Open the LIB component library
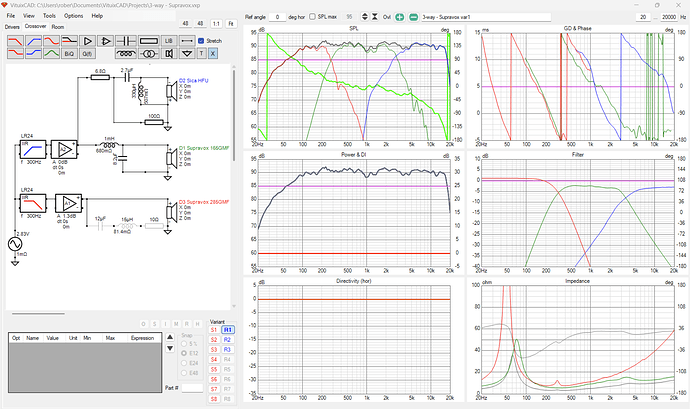690x409 pixels. click(169, 41)
